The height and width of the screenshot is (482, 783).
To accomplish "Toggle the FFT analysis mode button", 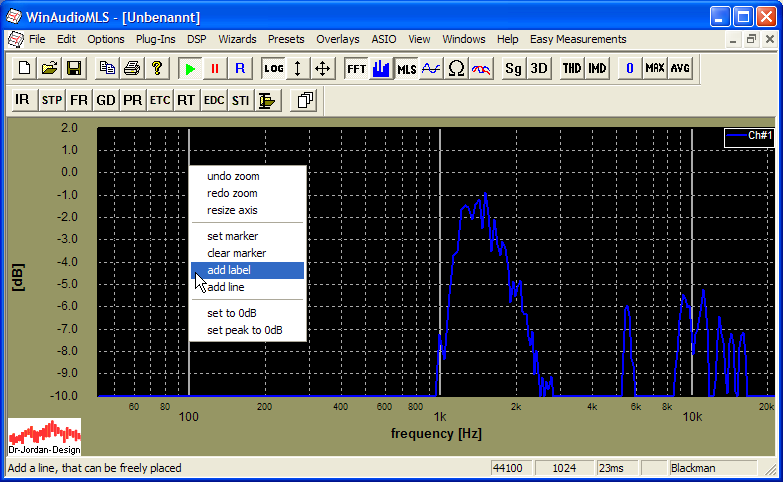I will (x=356, y=68).
